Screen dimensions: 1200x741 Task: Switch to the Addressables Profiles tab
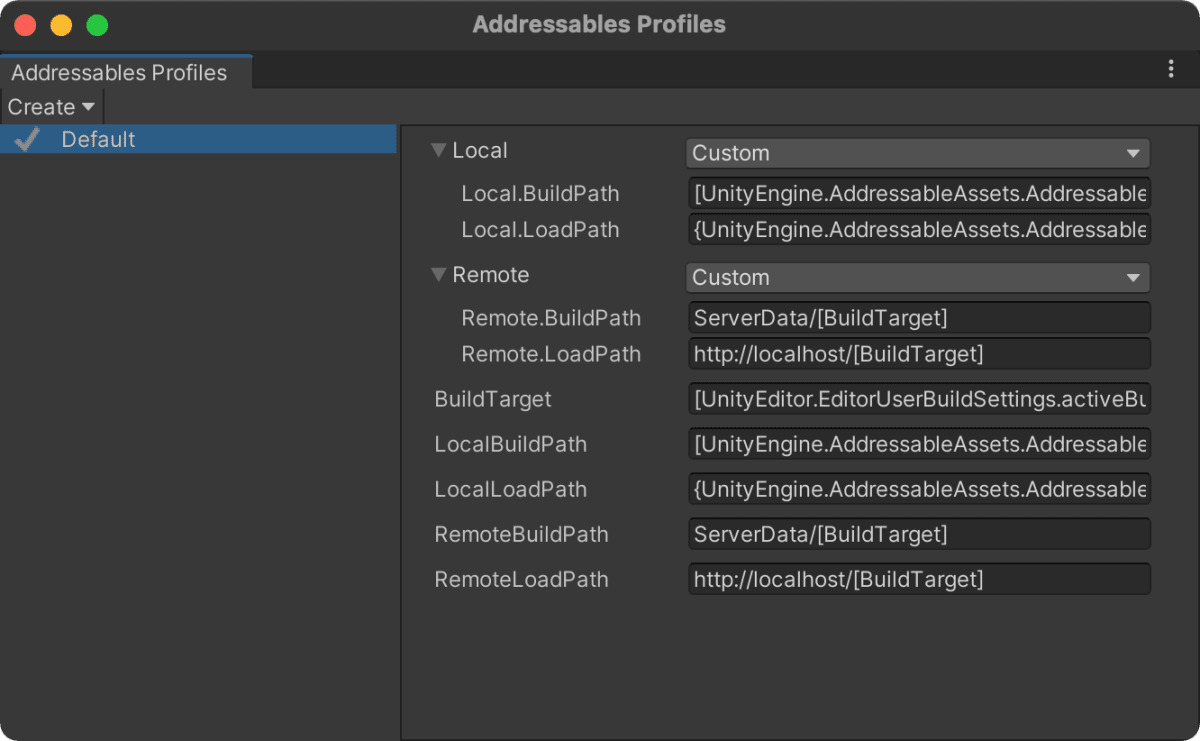tap(125, 72)
